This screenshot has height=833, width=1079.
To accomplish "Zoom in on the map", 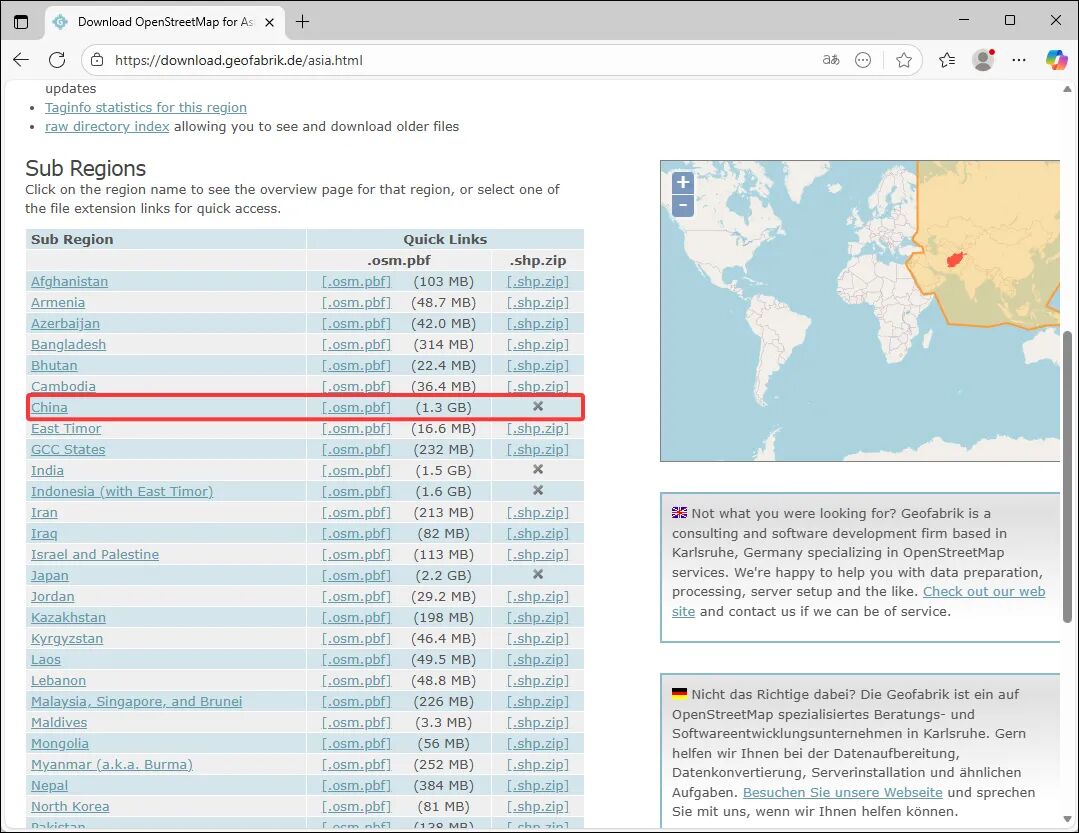I will tap(683, 182).
